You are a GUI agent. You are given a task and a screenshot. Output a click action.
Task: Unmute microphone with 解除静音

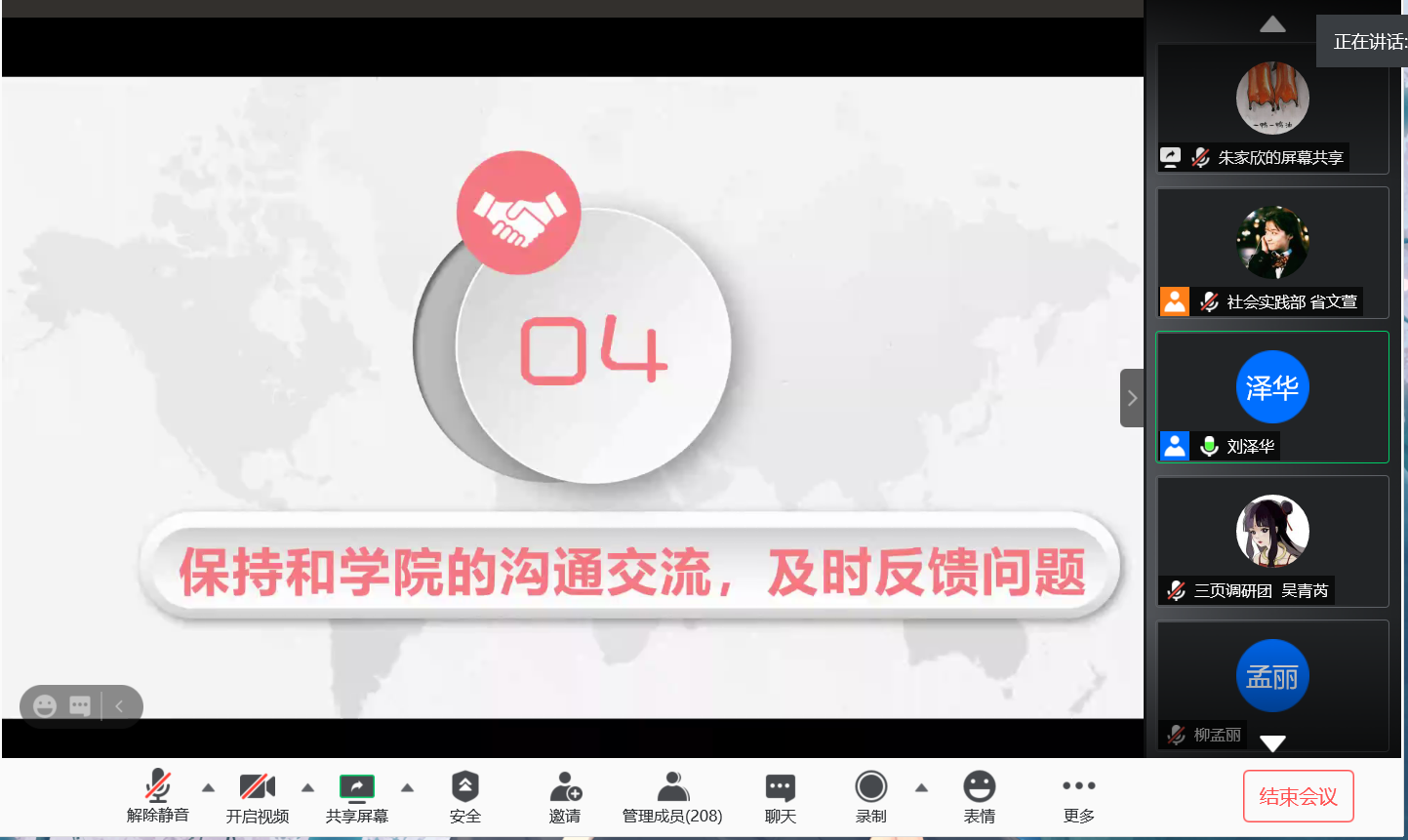click(x=158, y=787)
